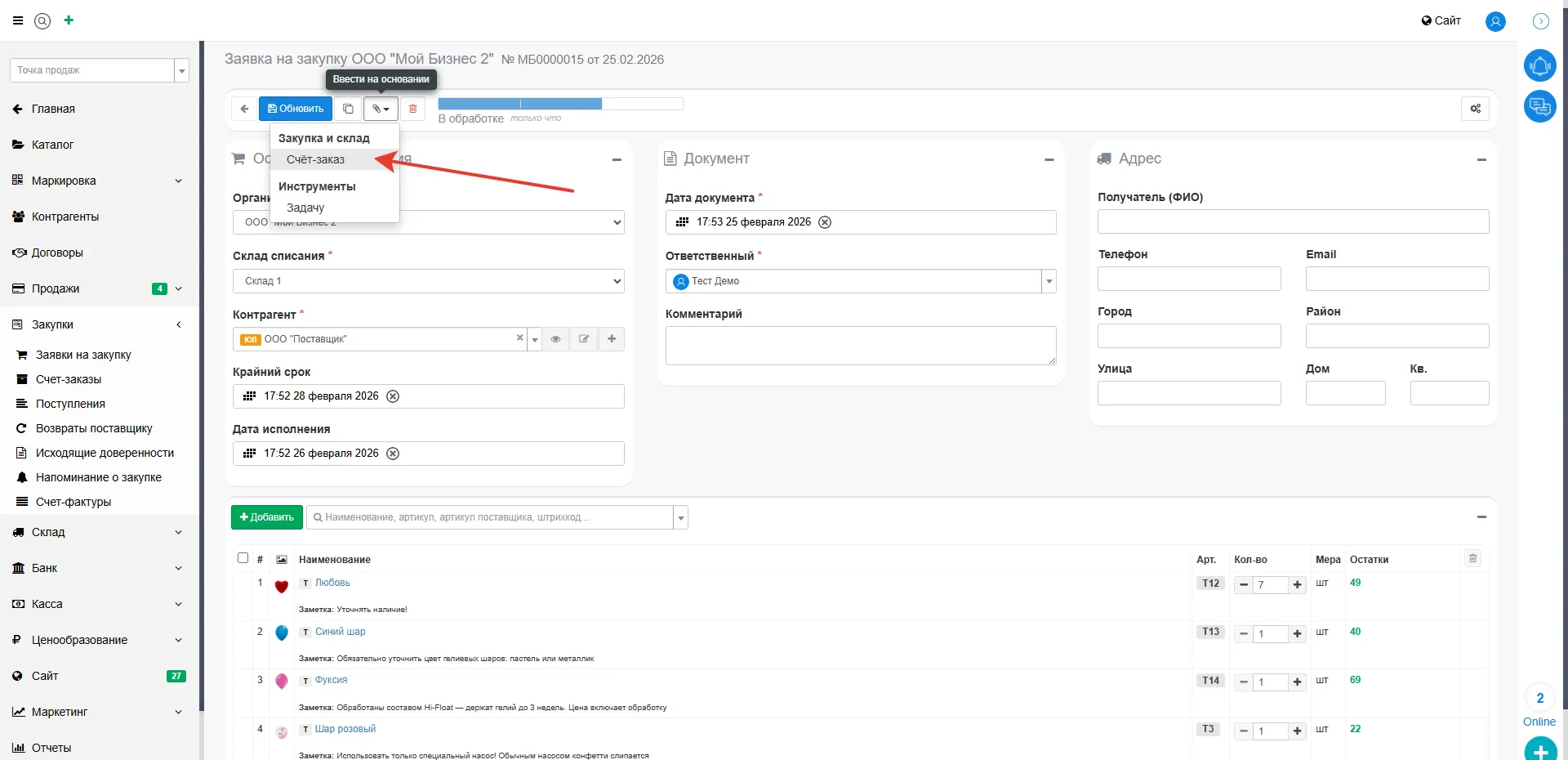Expand the Ответственный dropdown arrow
The width and height of the screenshot is (1568, 760).
pyautogui.click(x=1049, y=281)
